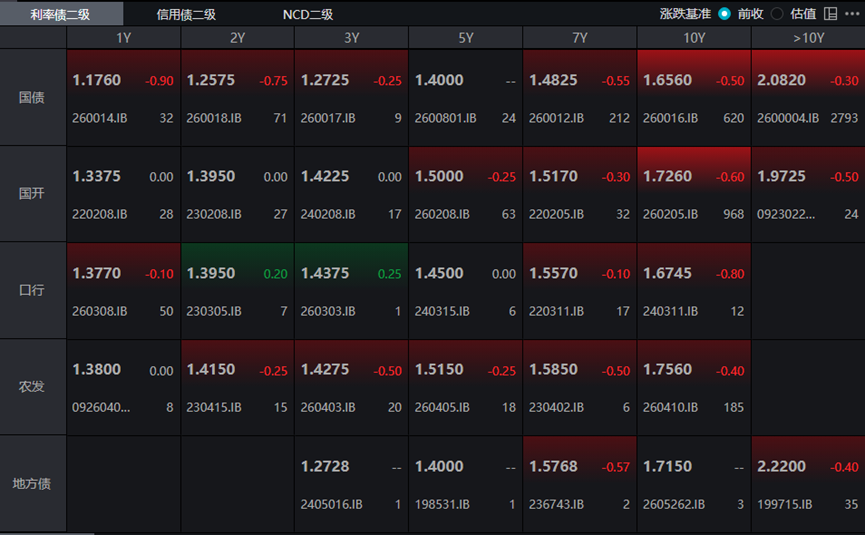Click the 2Y column header
Screen dimensions: 865x535
pos(238,38)
